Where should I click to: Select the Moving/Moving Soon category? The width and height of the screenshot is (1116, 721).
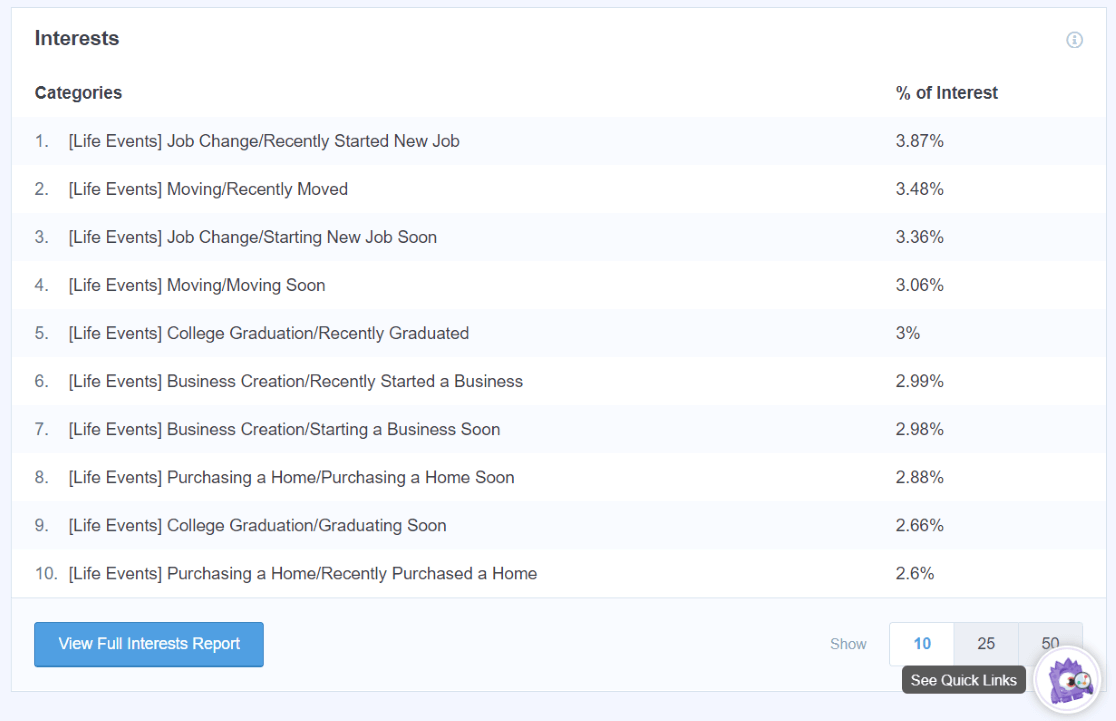coord(197,285)
